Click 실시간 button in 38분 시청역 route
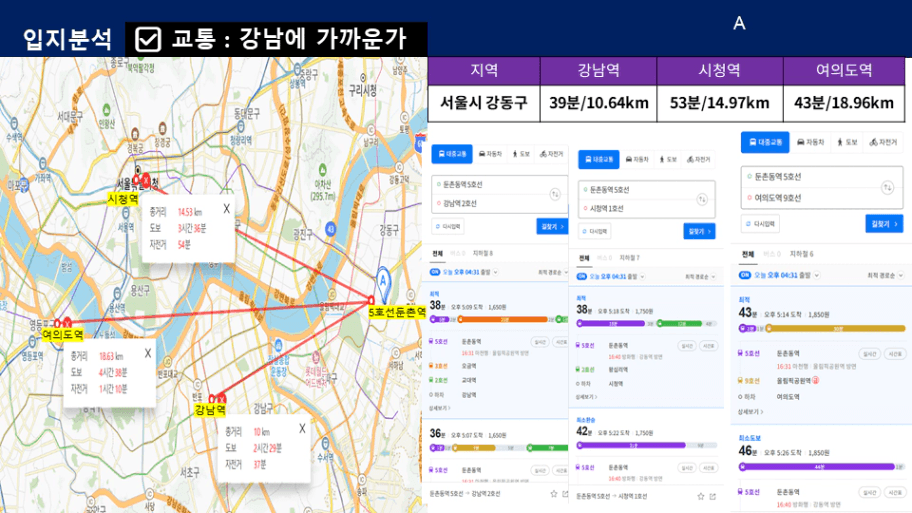The width and height of the screenshot is (912, 513). [687, 345]
